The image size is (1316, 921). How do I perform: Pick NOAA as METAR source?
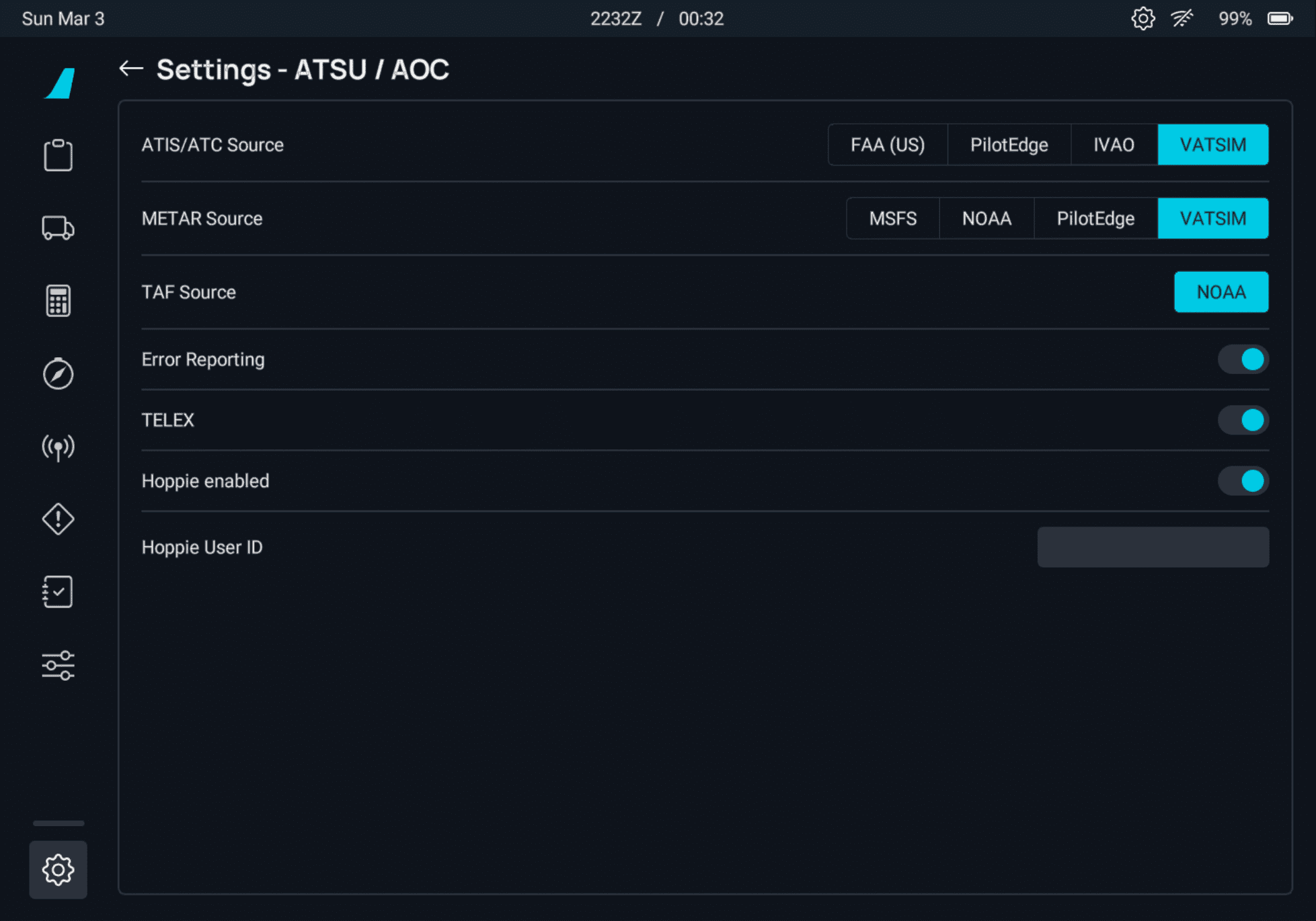[986, 219]
